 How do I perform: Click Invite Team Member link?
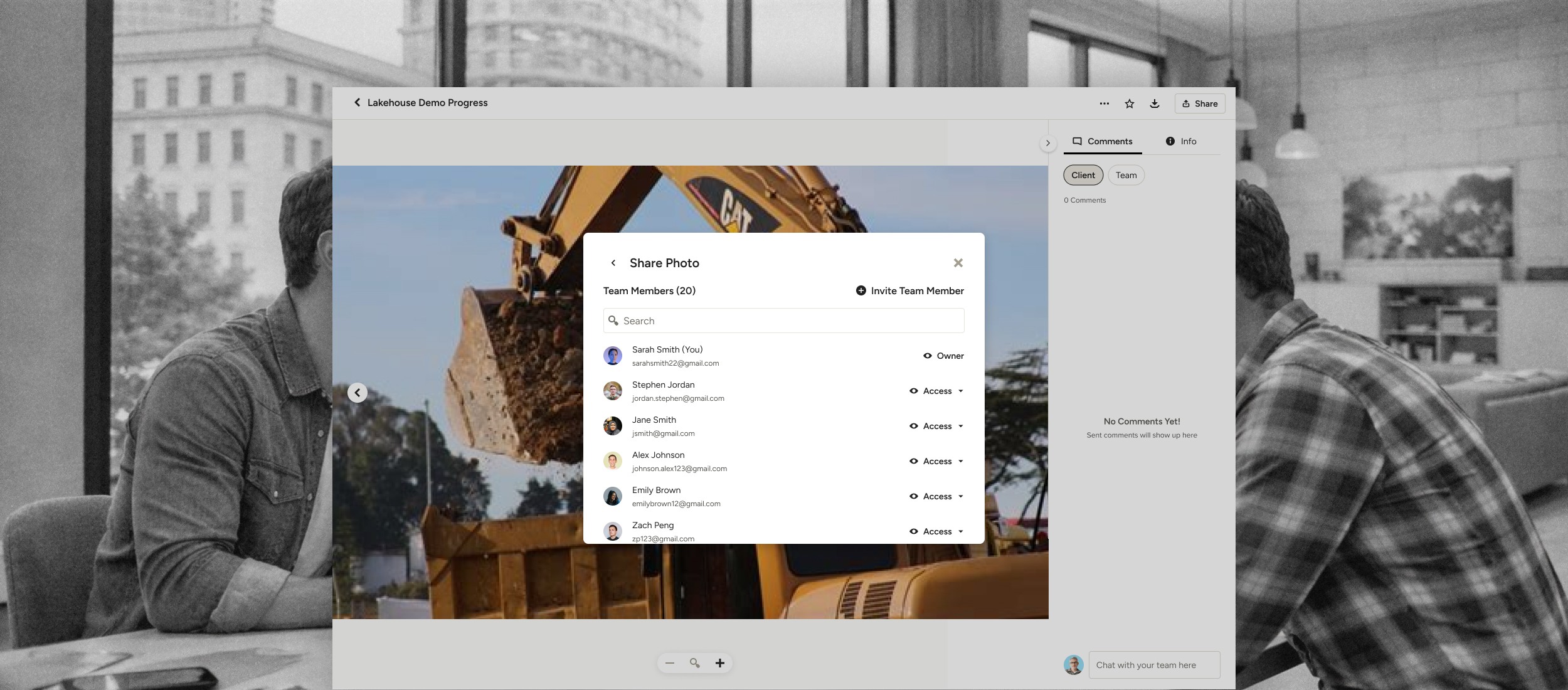tap(909, 290)
